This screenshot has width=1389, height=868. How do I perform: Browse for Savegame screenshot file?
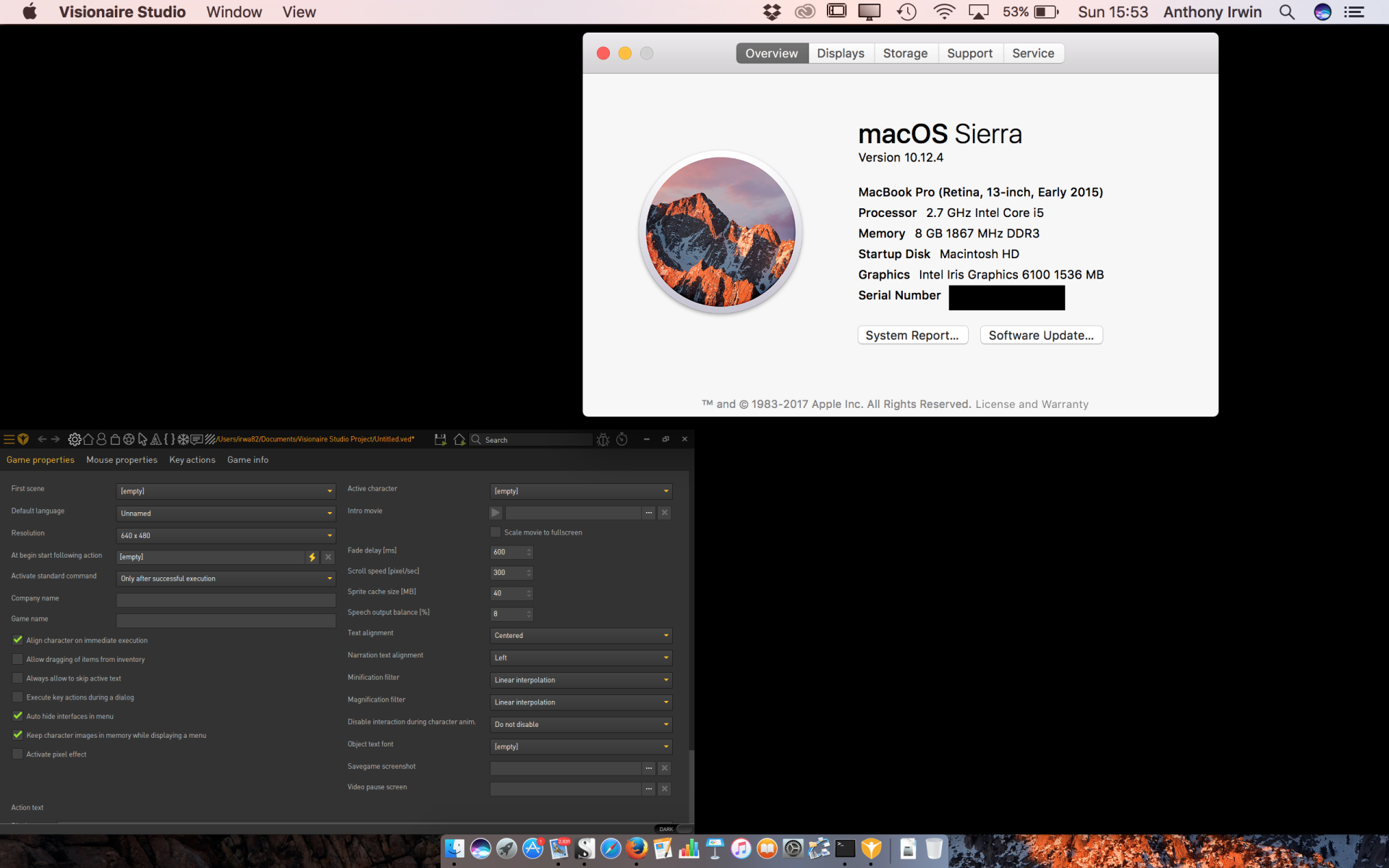[649, 768]
